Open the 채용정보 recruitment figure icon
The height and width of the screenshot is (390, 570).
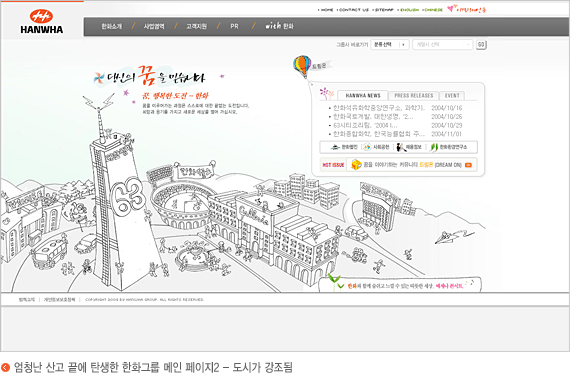400,147
